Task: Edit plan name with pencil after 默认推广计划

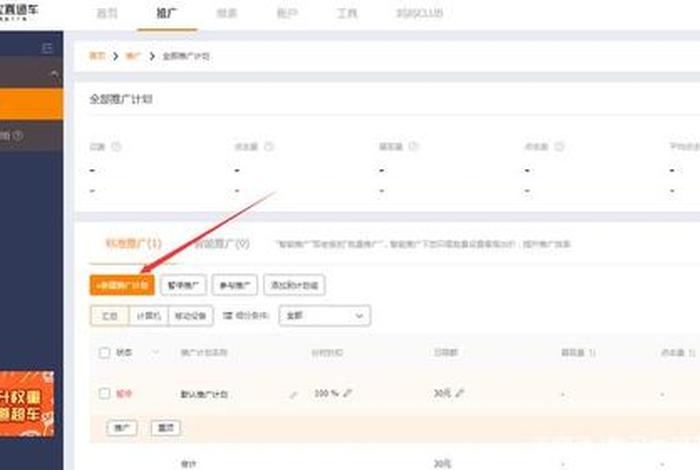Action: coord(293,395)
